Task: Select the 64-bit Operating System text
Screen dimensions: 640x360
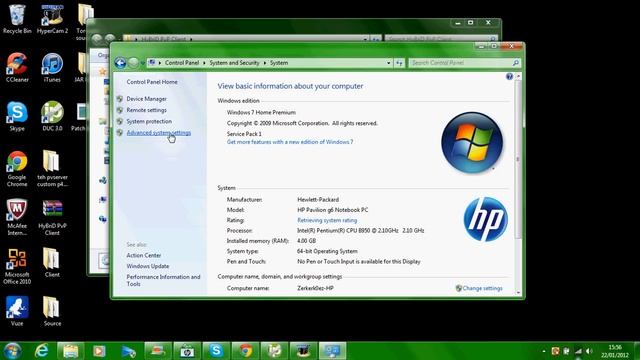Action: 327,251
